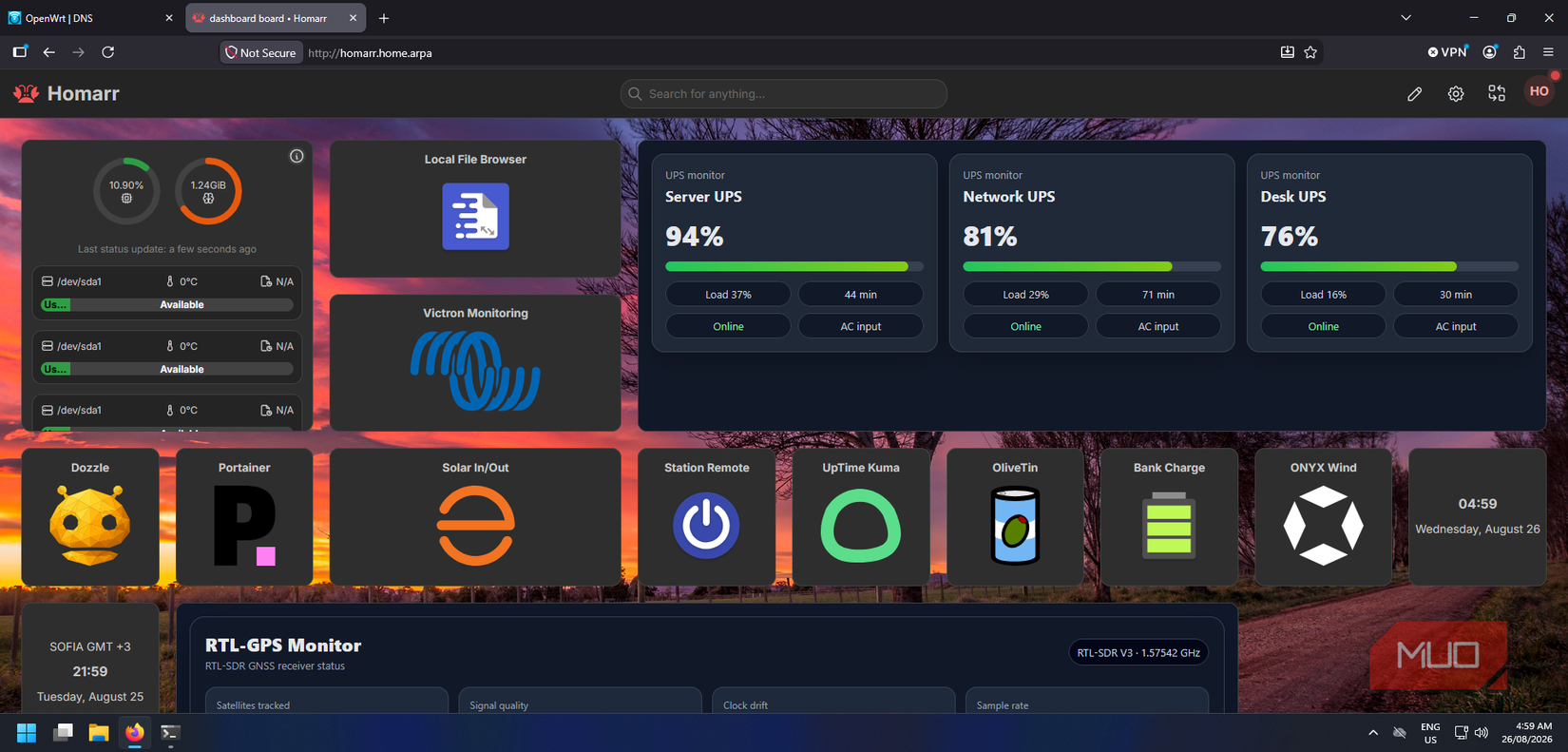Toggle the browser VPN button
The height and width of the screenshot is (752, 1568).
point(1447,52)
